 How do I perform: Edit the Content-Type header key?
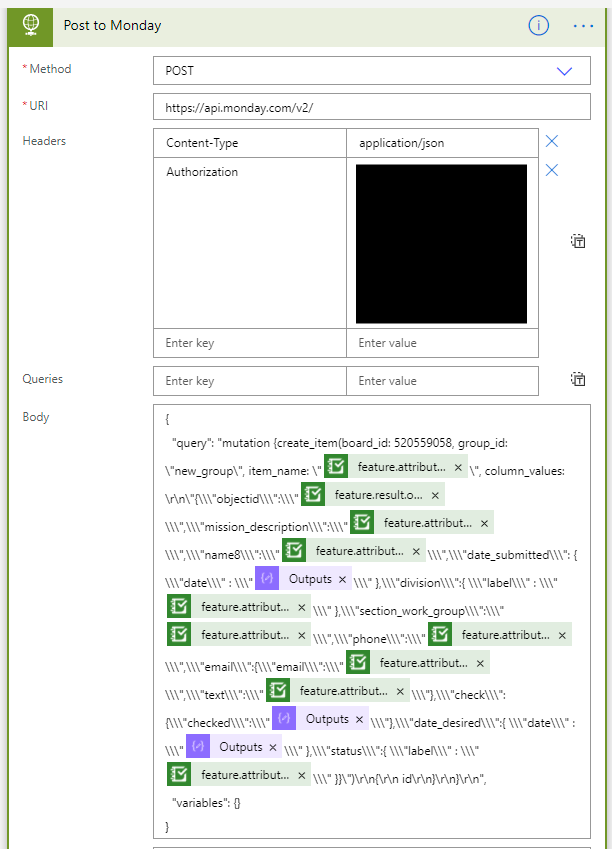coord(250,143)
